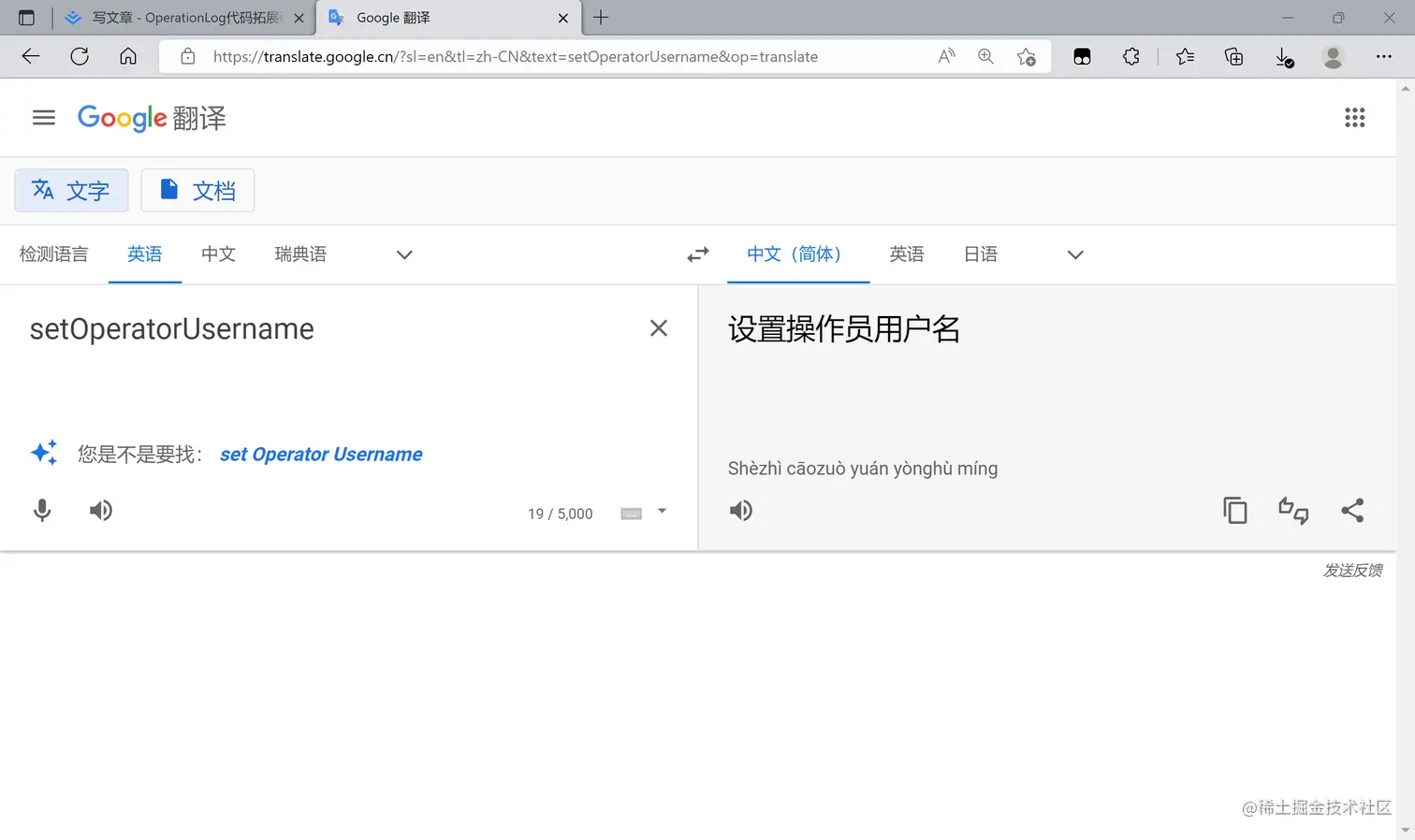Viewport: 1415px width, 840px height.
Task: Open browser downloads
Action: click(x=1285, y=58)
